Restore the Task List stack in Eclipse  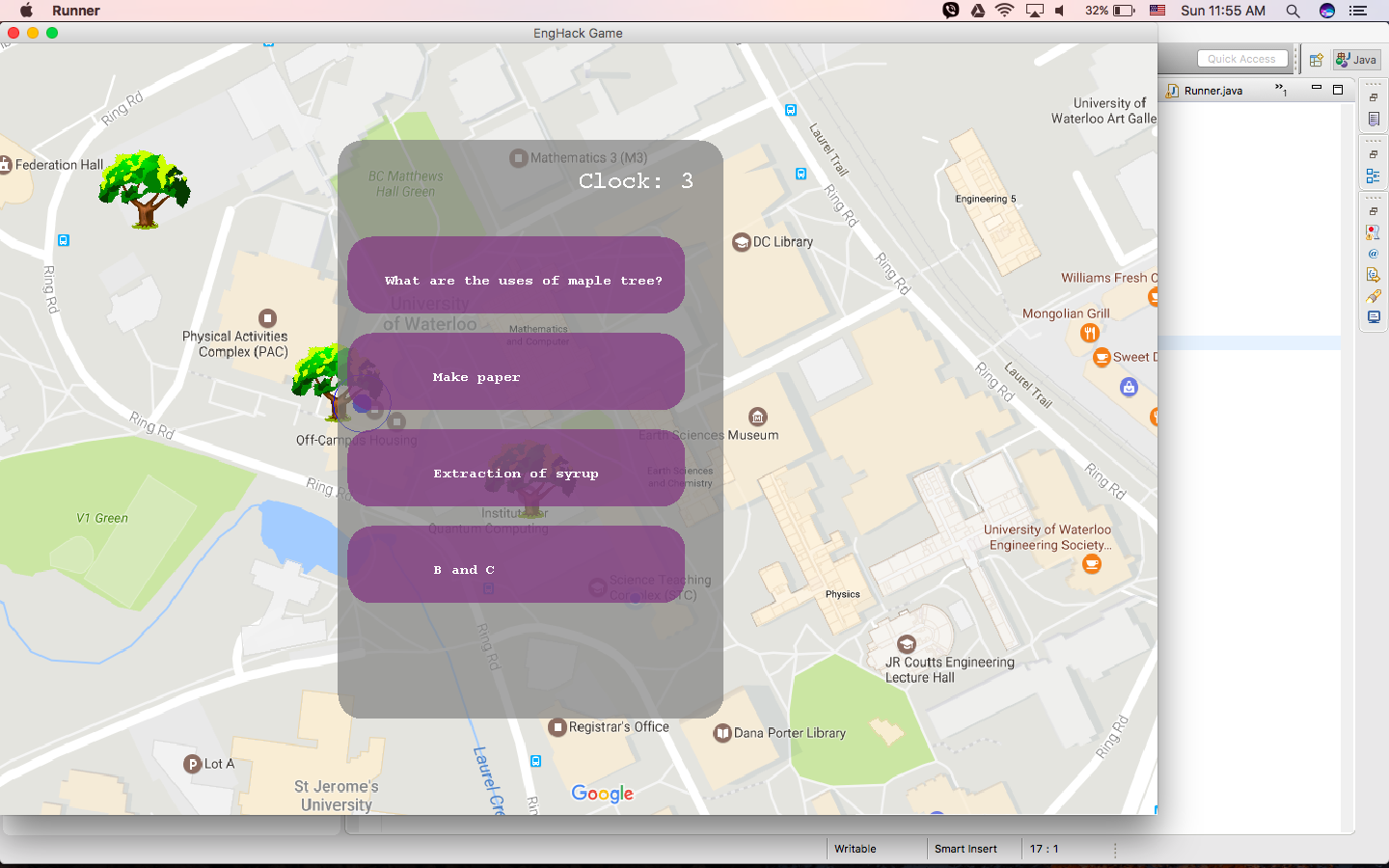(1374, 97)
